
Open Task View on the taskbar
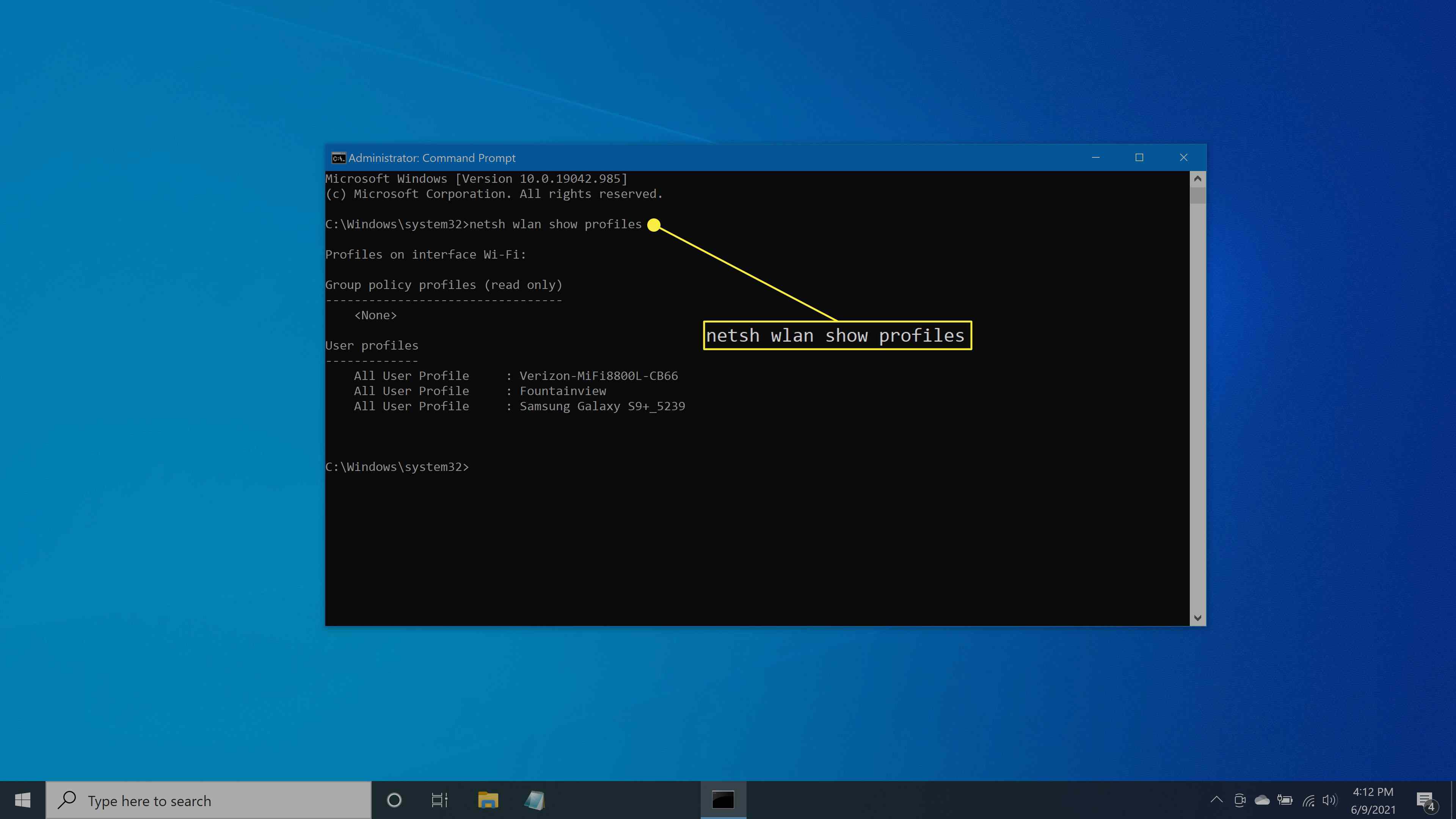[439, 800]
